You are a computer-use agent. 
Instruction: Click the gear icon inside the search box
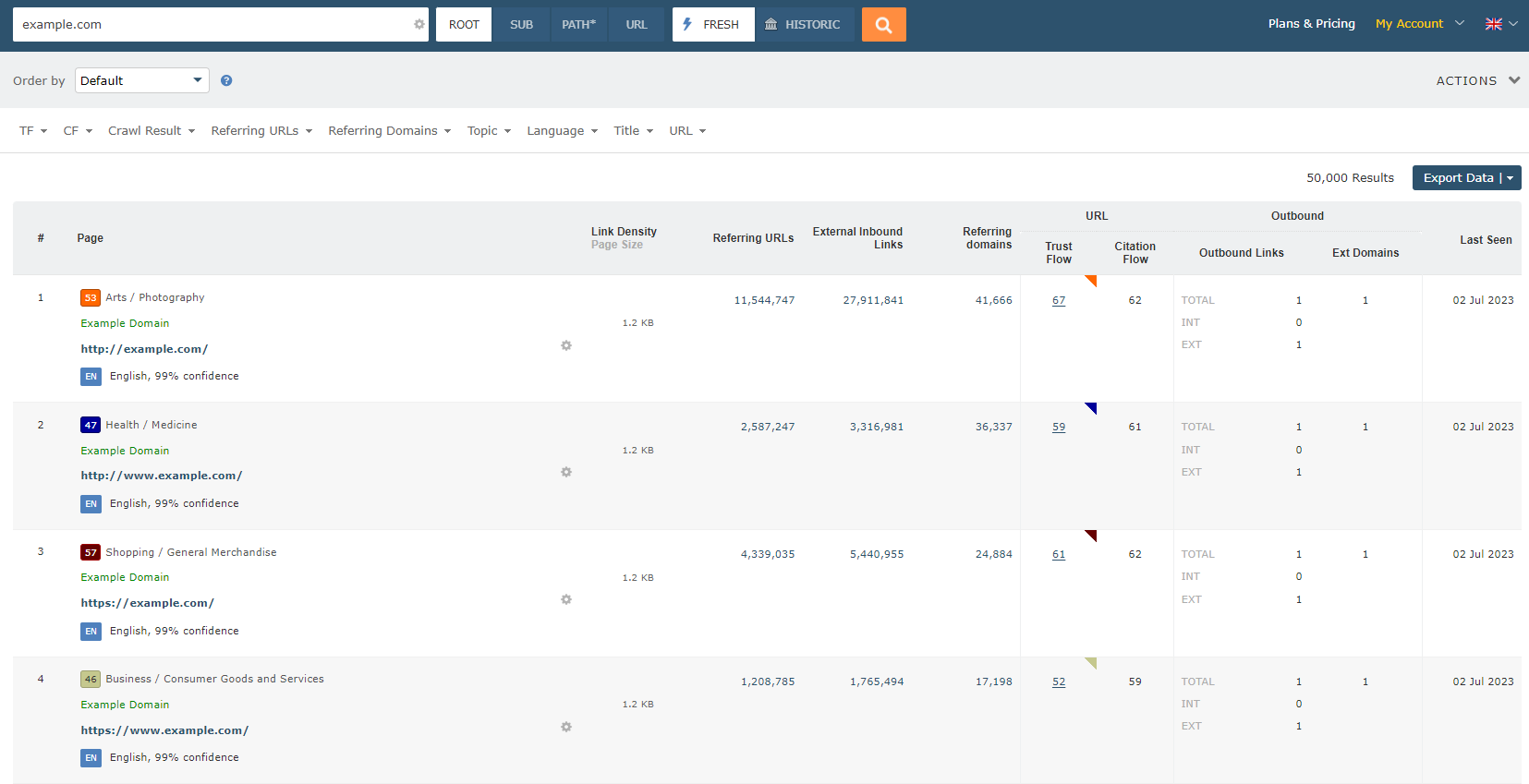point(419,25)
